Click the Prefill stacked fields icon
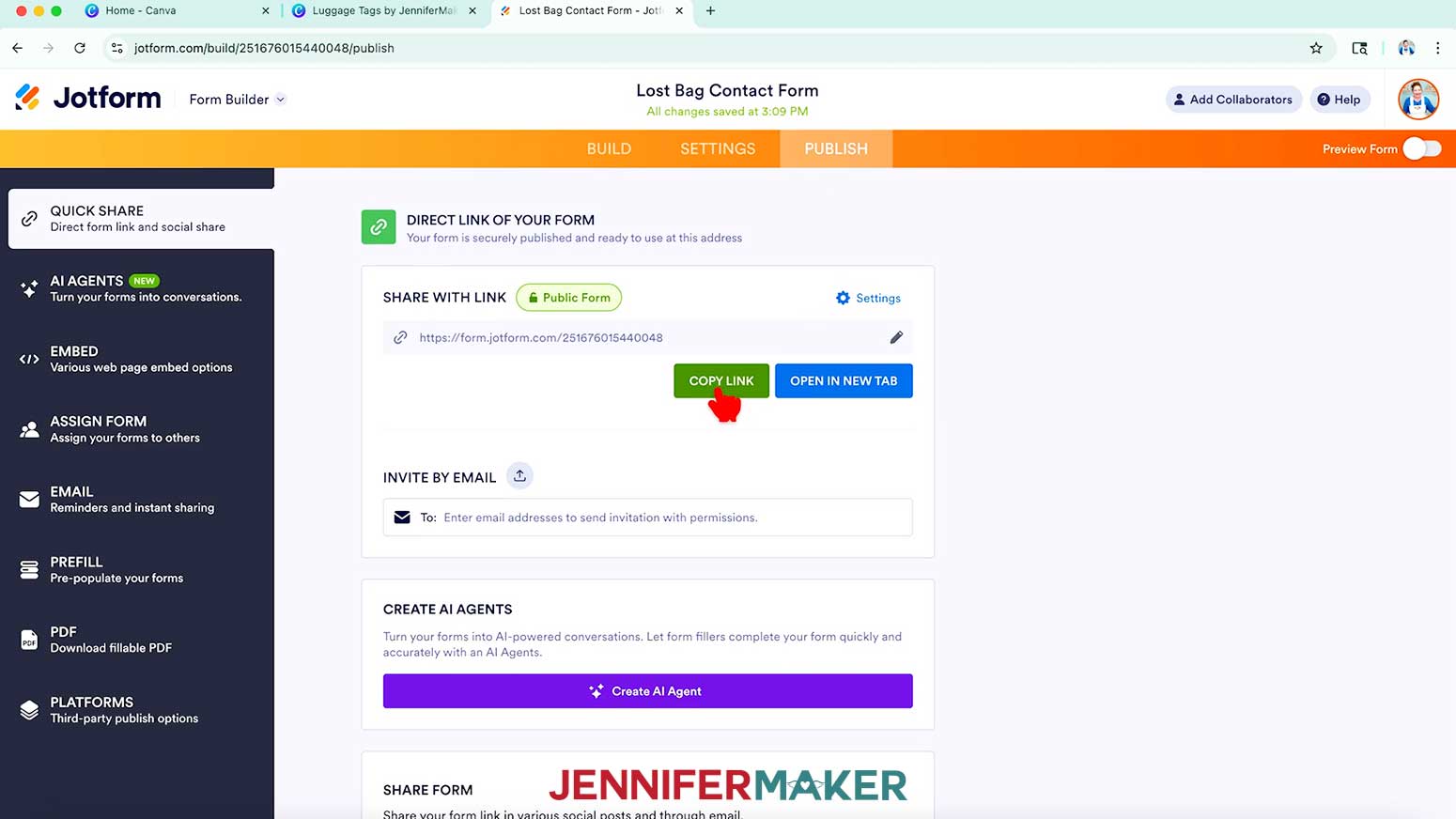Screen dimensions: 1456x819 [x=29, y=569]
